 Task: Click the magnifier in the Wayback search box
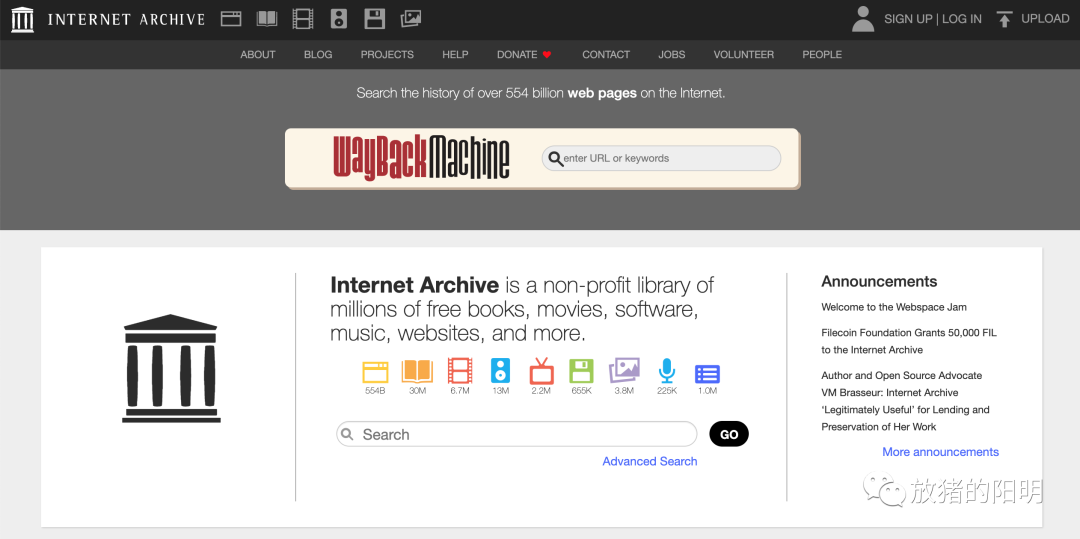click(x=555, y=158)
